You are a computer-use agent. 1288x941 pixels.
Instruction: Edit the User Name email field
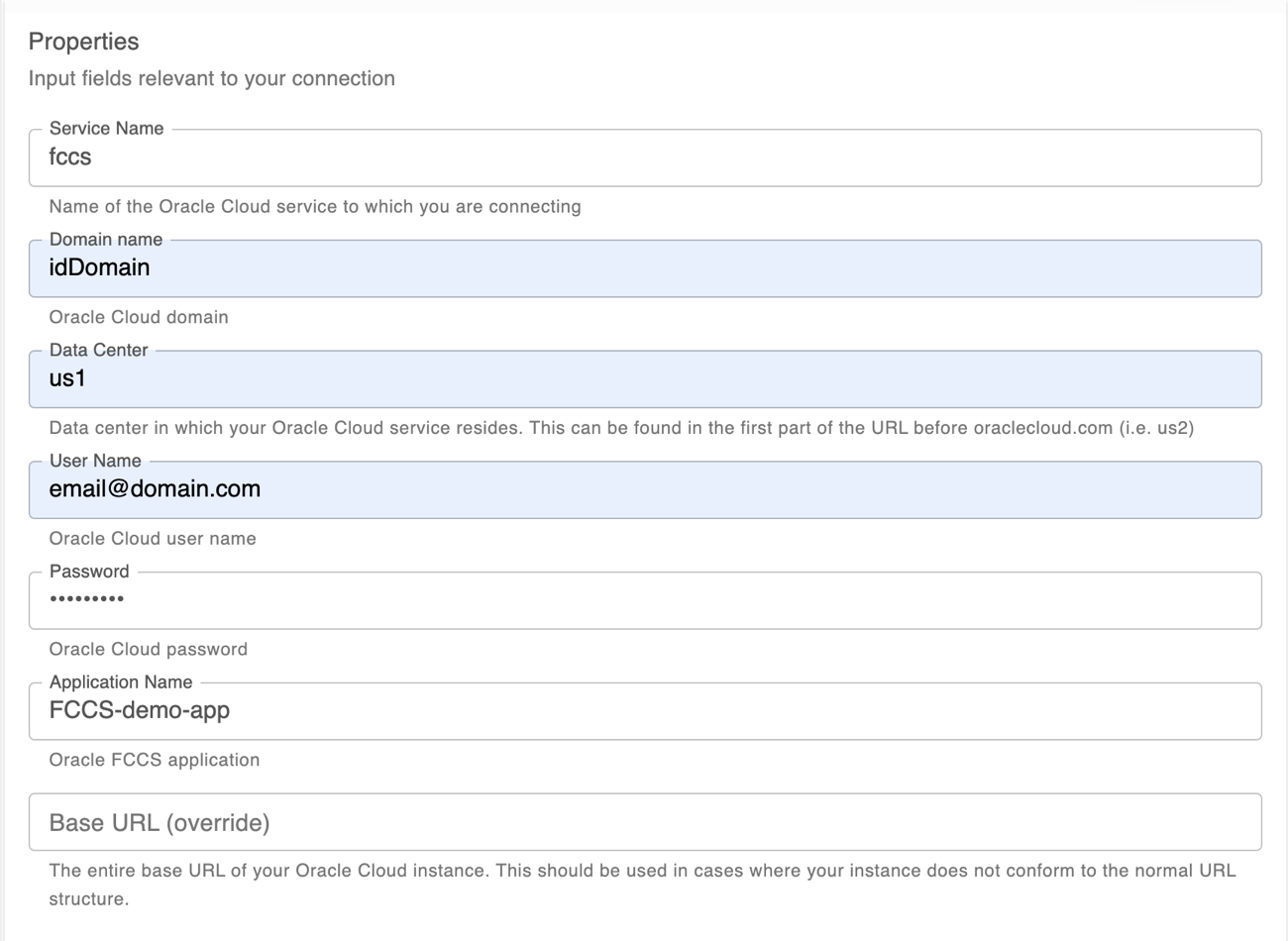[645, 490]
